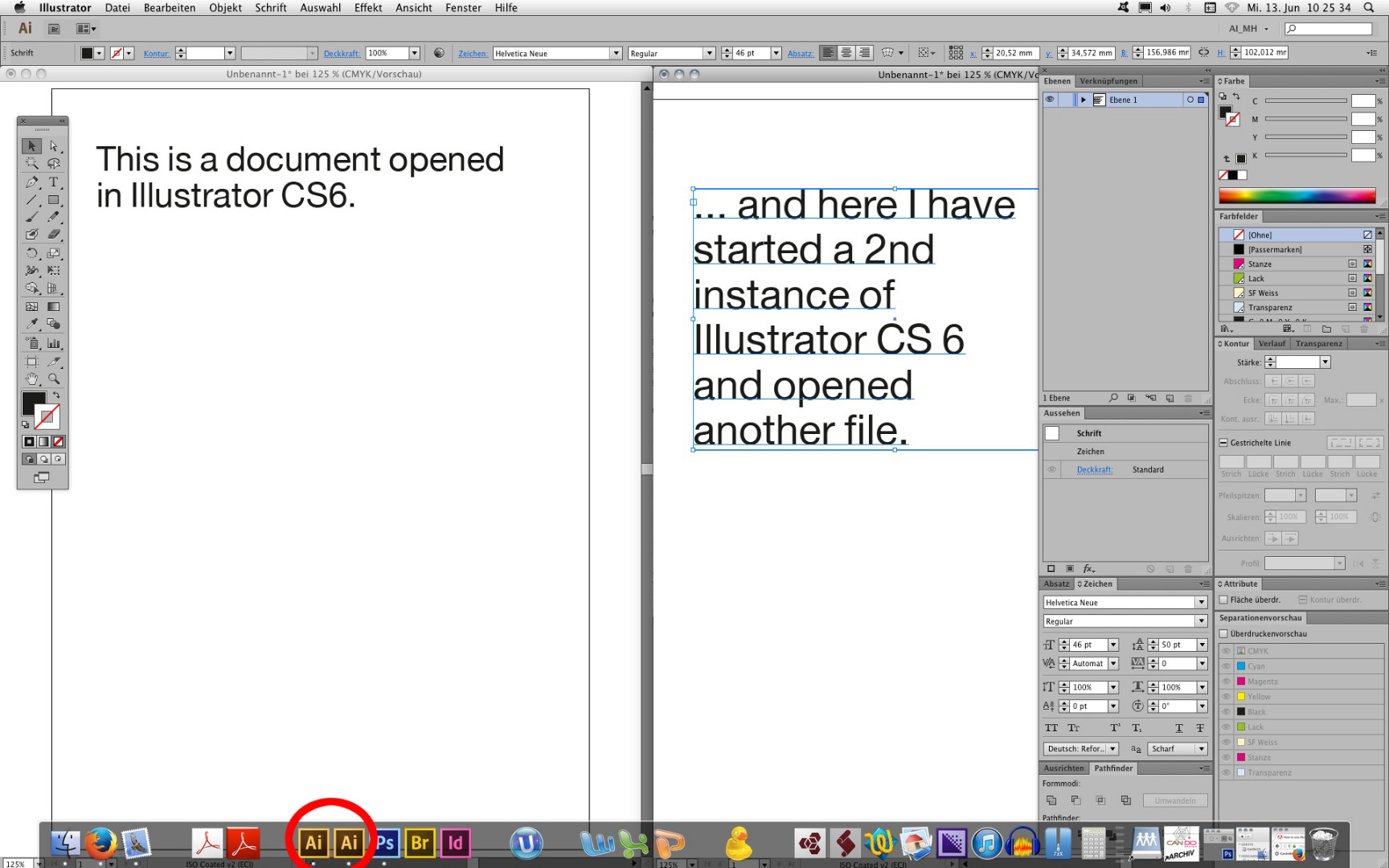
Task: Open the Fenster menu
Action: 463,8
